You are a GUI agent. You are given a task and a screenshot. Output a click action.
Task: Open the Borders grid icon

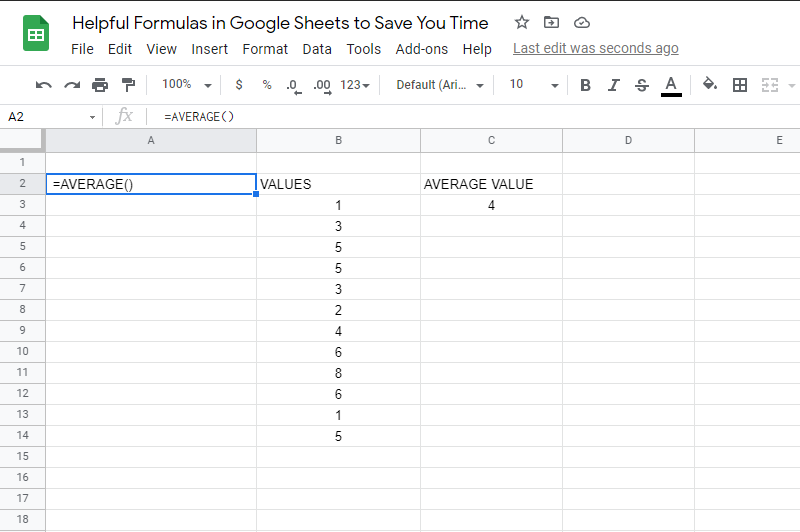(x=739, y=85)
